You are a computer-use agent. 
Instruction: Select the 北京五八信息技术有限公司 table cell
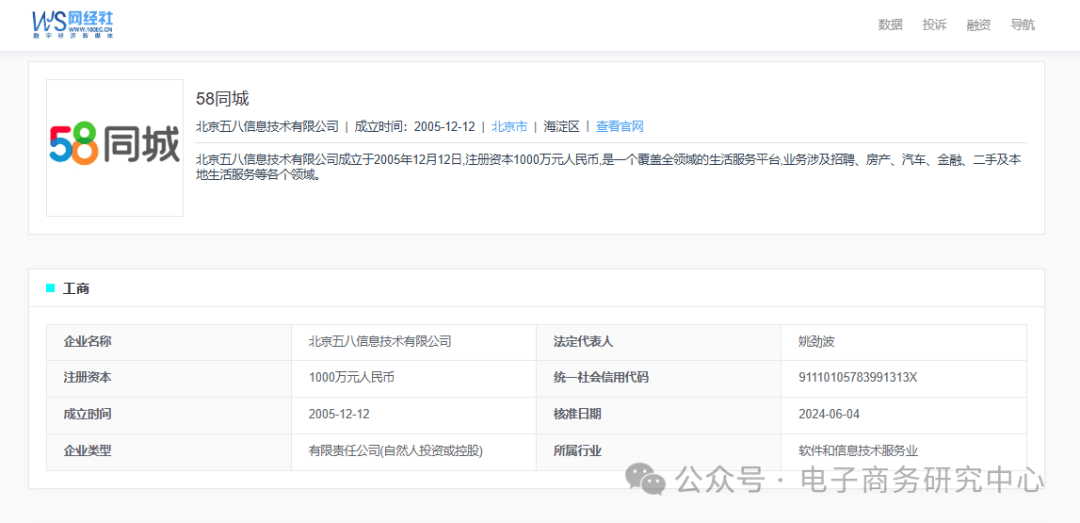pos(414,342)
